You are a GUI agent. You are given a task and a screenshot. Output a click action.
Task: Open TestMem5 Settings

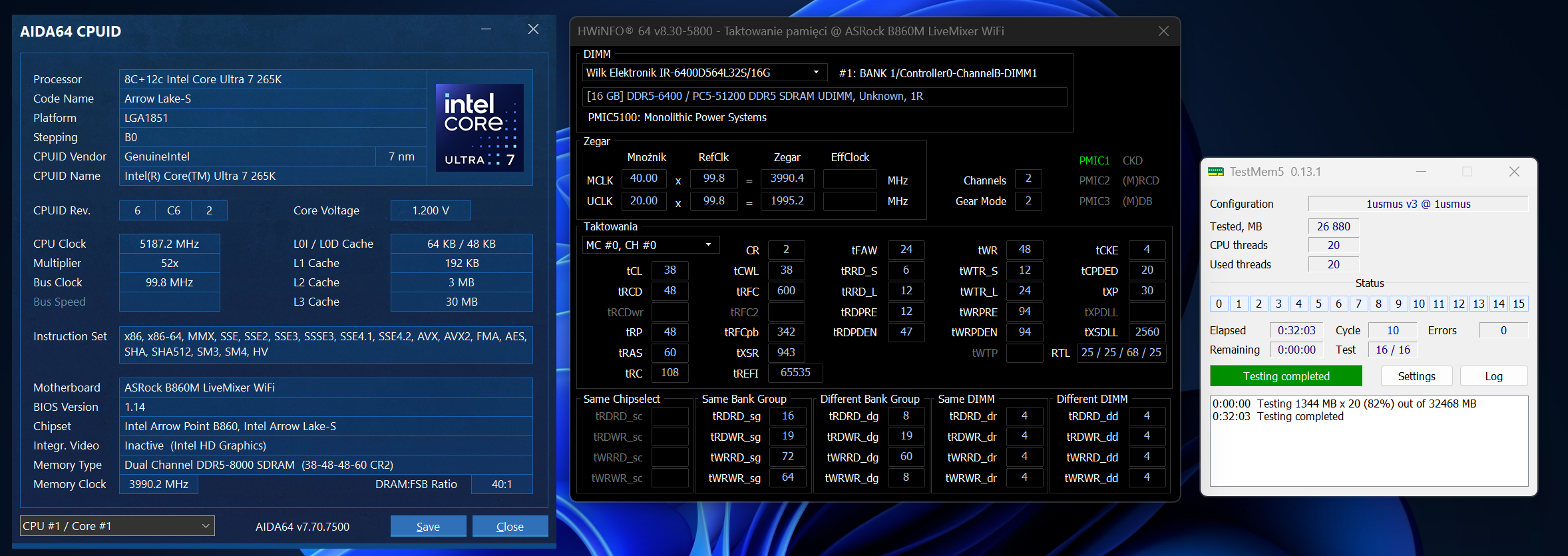click(1416, 376)
